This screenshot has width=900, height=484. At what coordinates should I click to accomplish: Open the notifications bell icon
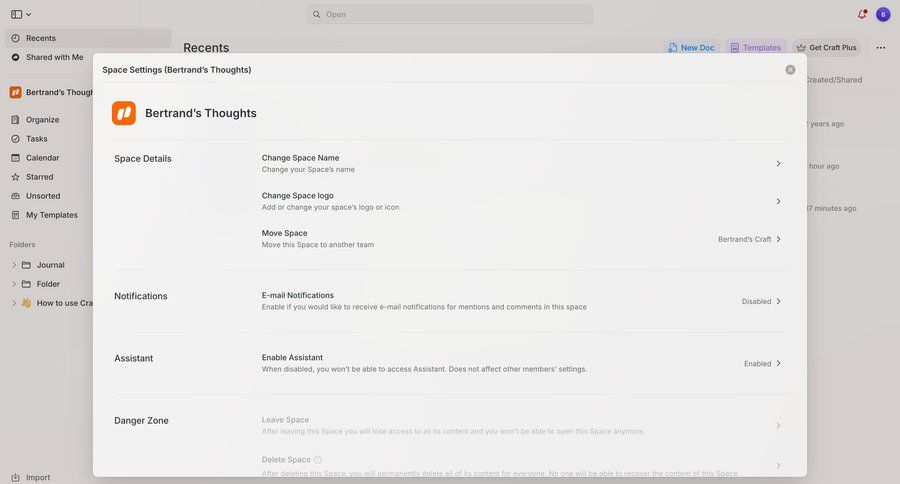tap(862, 14)
